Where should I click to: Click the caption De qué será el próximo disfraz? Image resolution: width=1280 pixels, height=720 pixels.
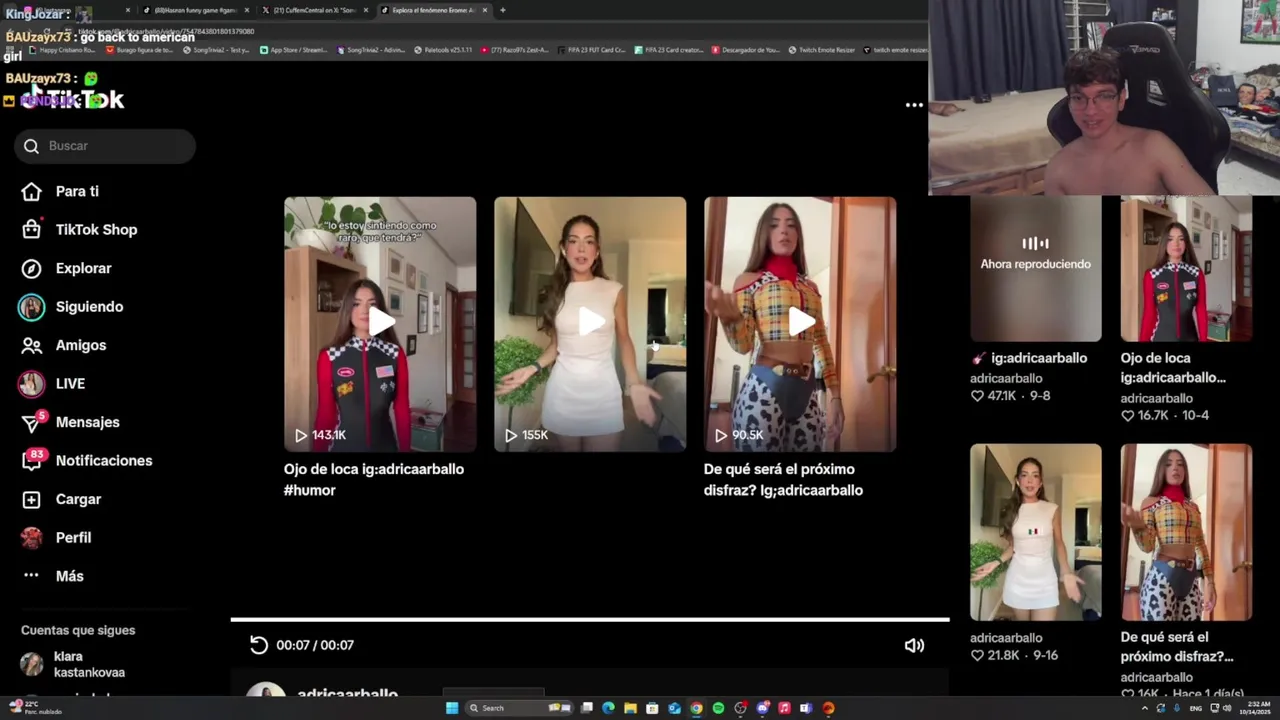tap(783, 479)
